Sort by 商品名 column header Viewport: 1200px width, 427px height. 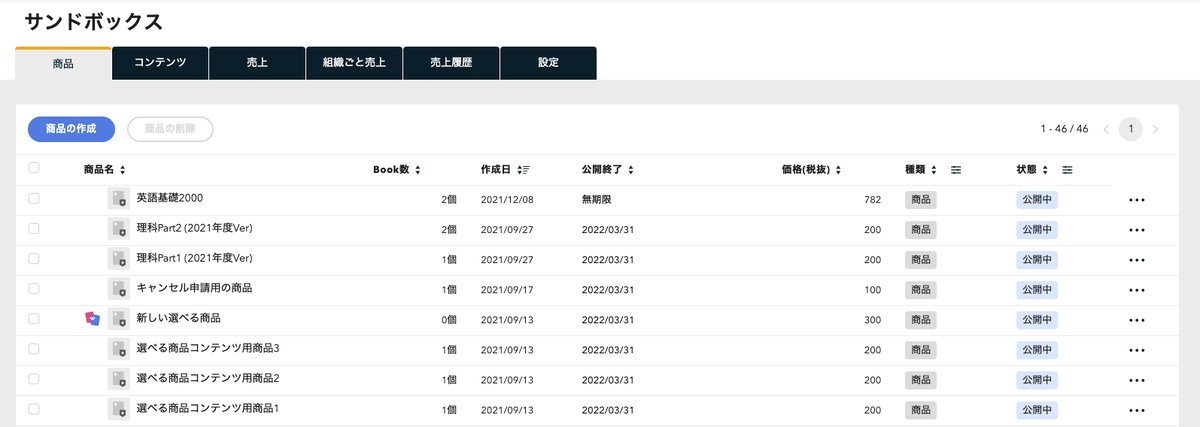pos(104,170)
